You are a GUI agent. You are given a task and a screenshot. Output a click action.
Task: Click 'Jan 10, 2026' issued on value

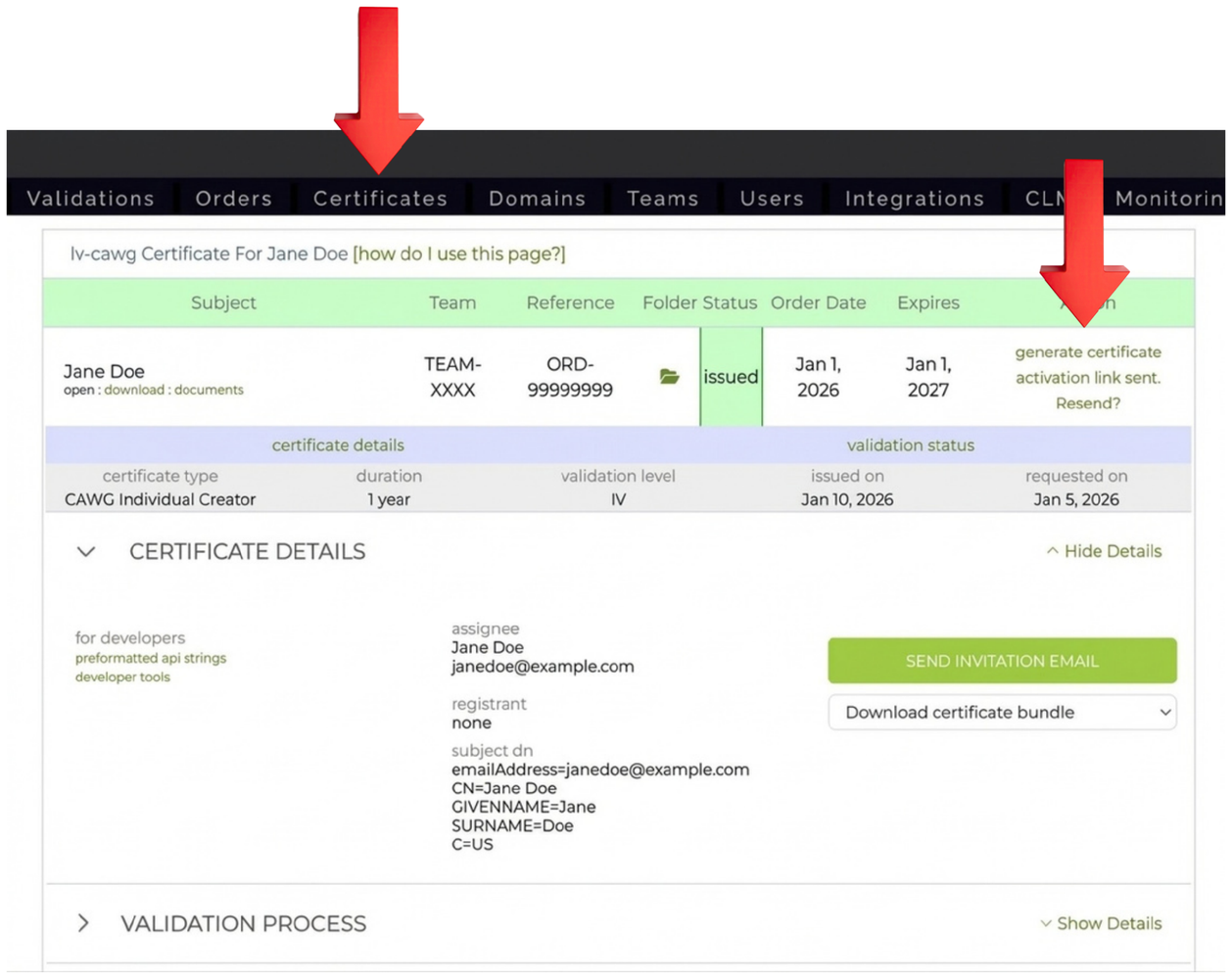[x=847, y=499]
